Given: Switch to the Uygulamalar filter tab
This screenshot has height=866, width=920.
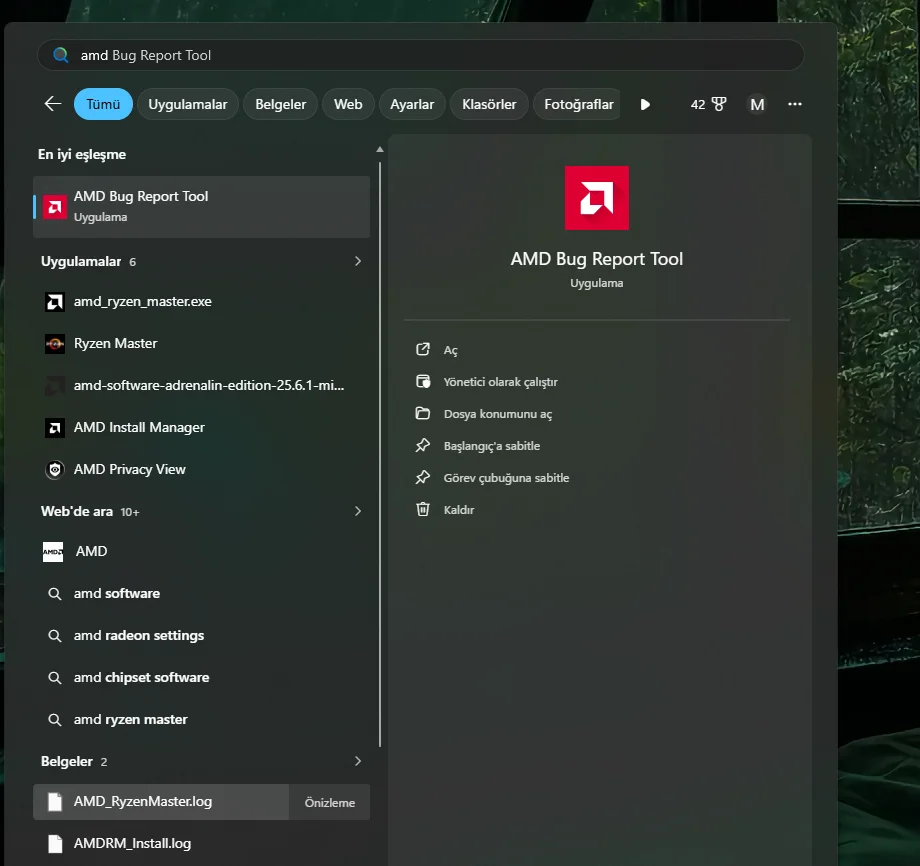Looking at the screenshot, I should [188, 104].
